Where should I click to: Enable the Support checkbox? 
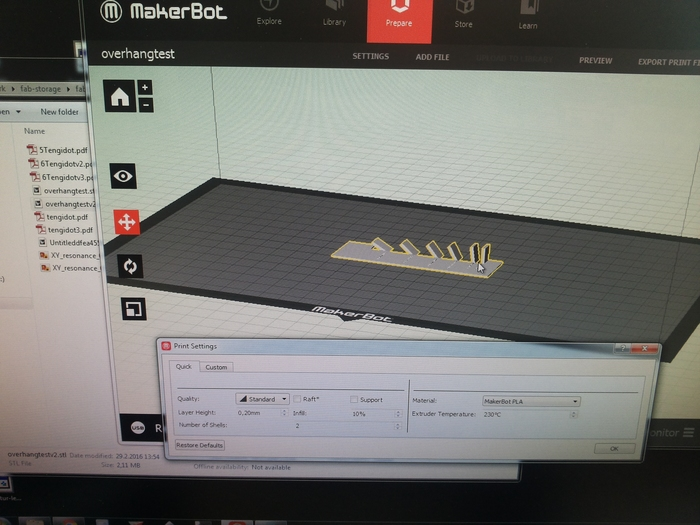(x=354, y=399)
